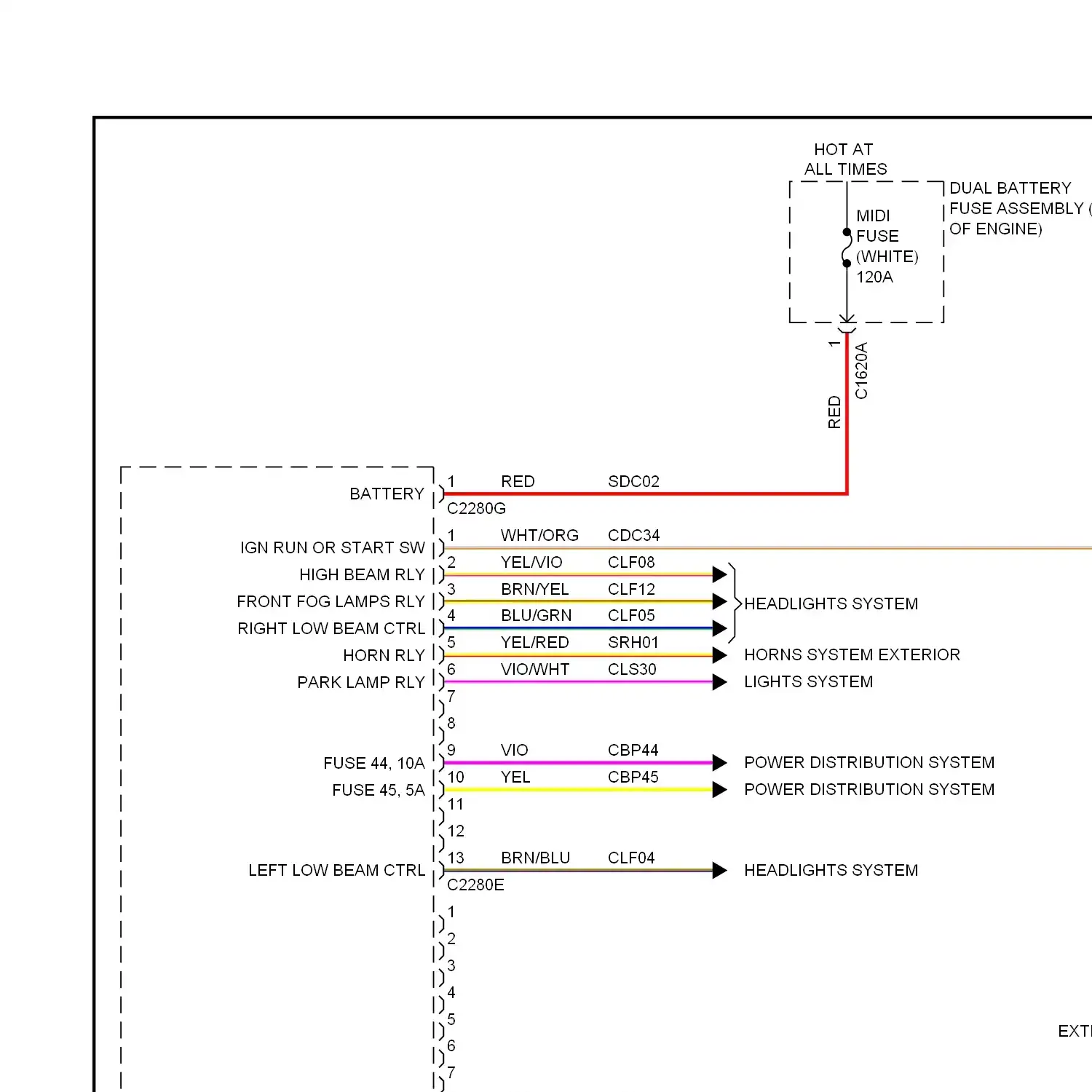
Task: Select circuit code CLF04
Action: click(631, 858)
